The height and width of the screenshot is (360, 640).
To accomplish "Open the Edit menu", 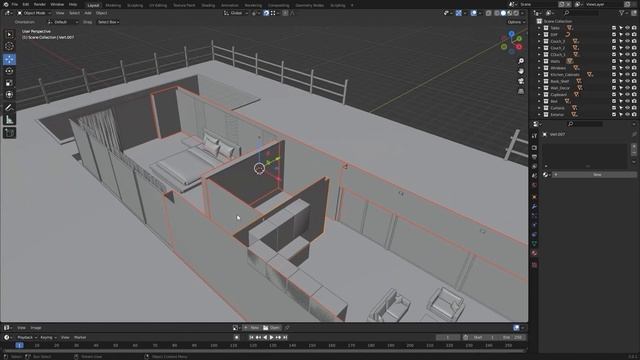I will pyautogui.click(x=26, y=4).
